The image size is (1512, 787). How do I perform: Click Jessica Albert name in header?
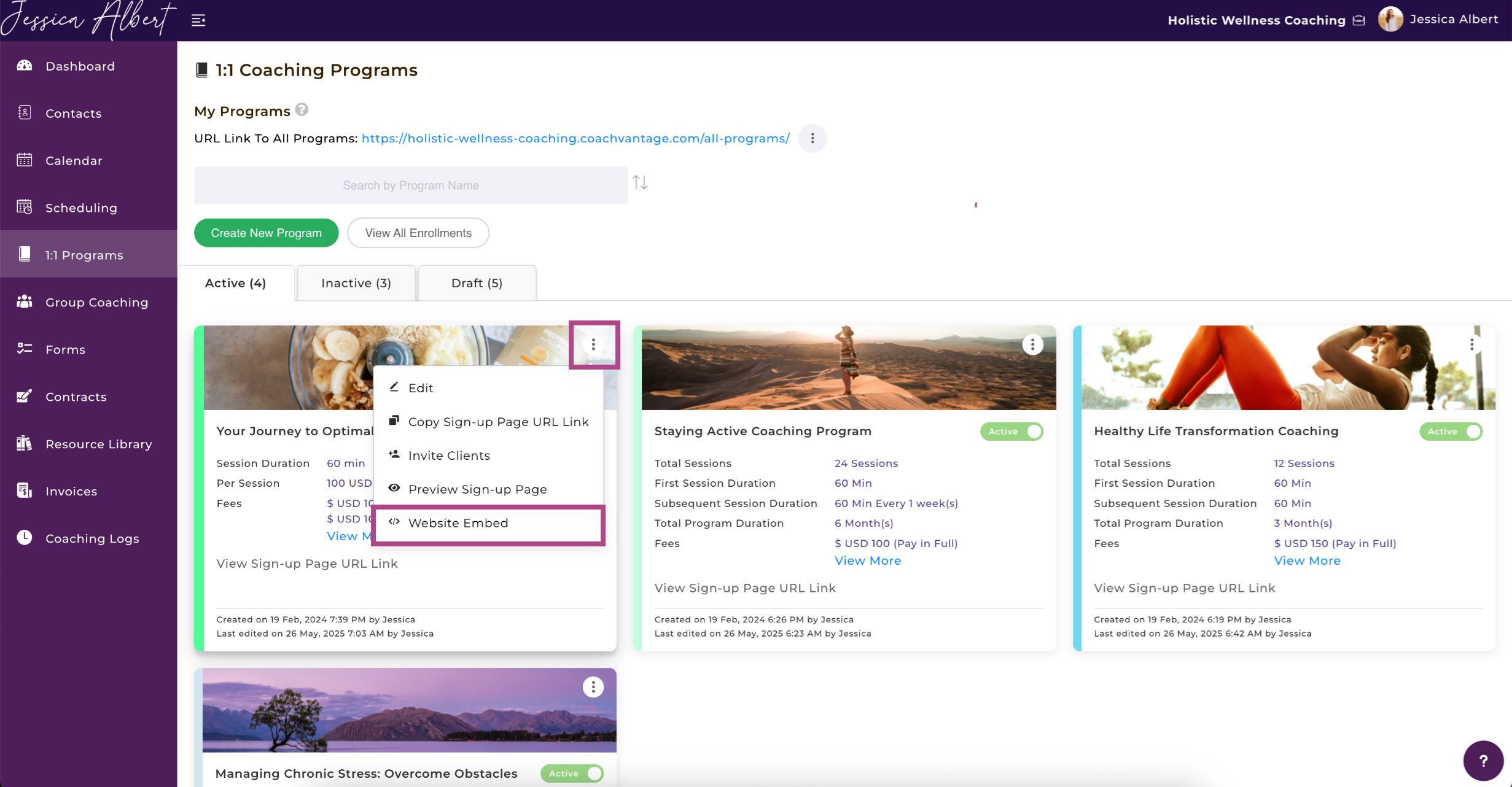click(1454, 19)
